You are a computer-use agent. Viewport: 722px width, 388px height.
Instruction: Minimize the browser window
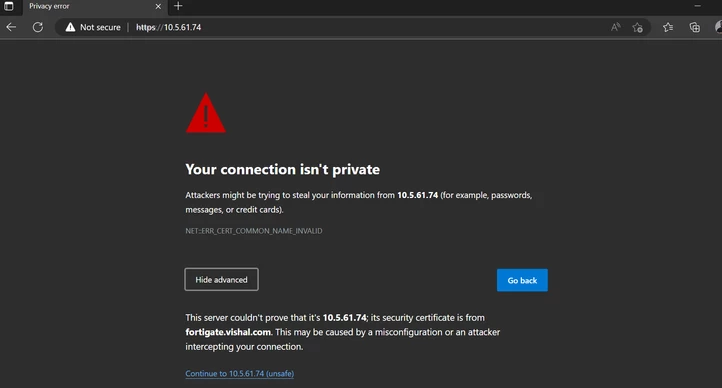(x=698, y=6)
